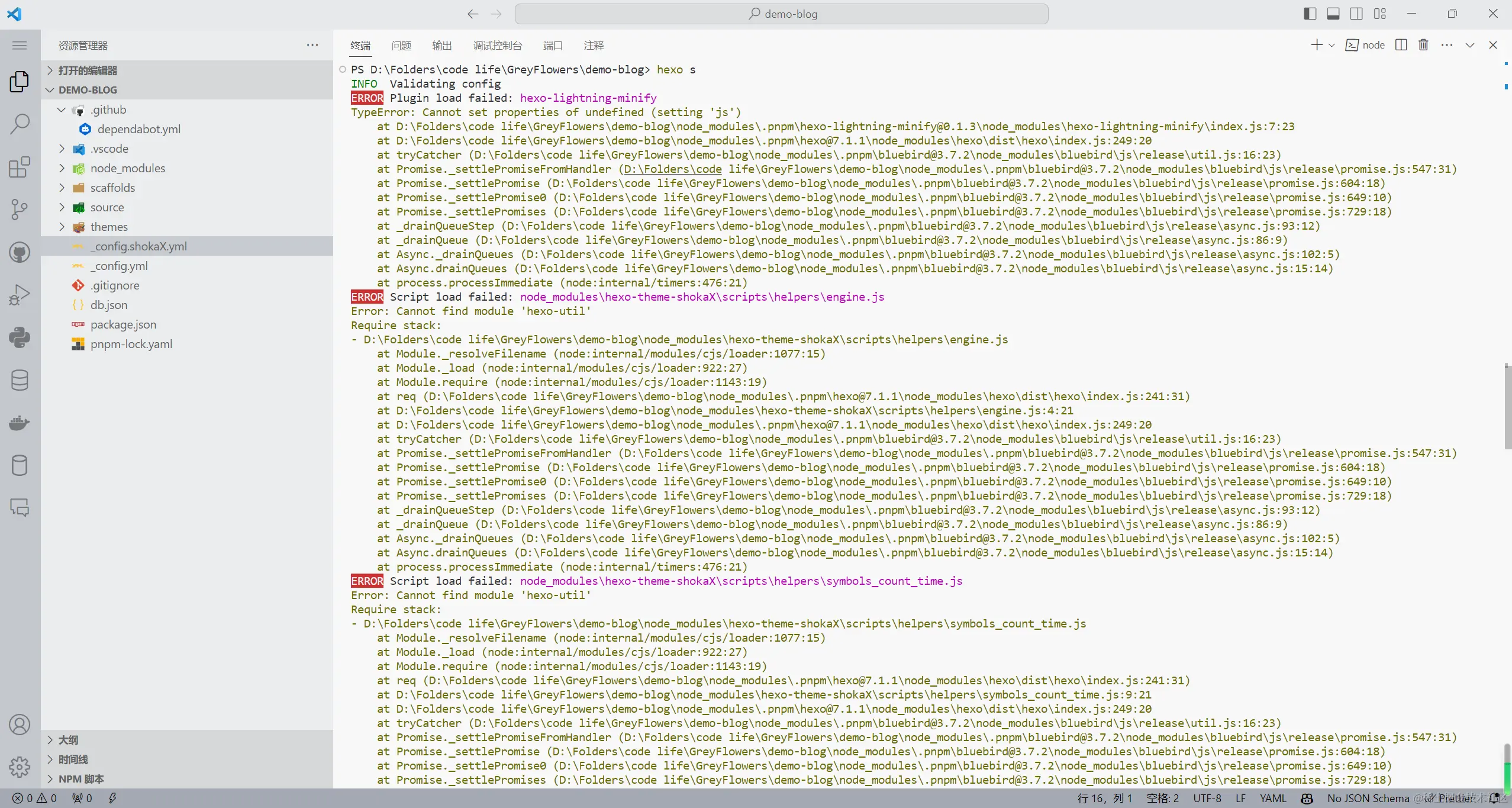This screenshot has width=1512, height=808.
Task: Open Run and Debug view icon
Action: point(20,295)
